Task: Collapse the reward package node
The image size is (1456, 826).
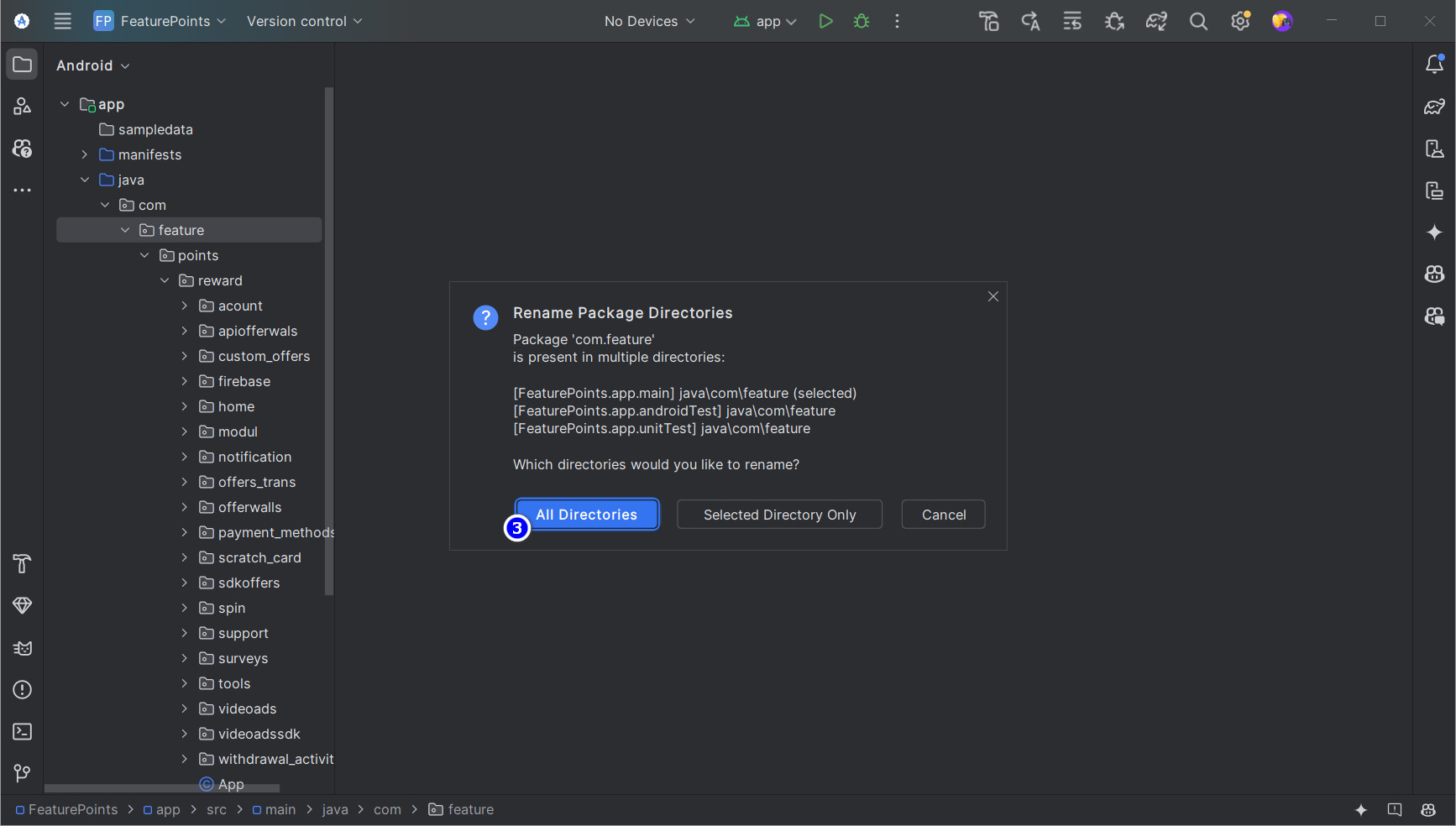Action: click(165, 280)
